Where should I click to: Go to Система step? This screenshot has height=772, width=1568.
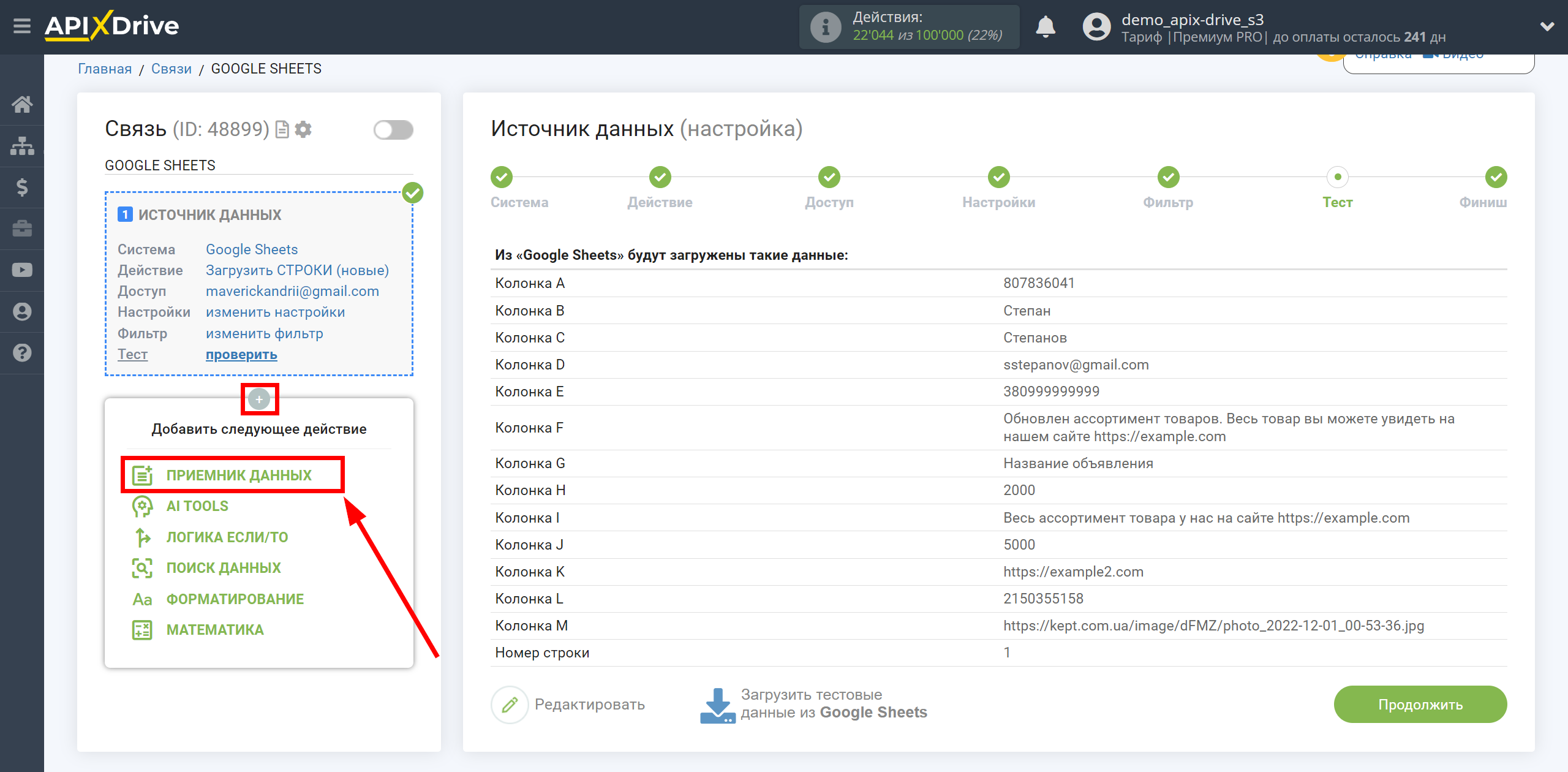501,178
